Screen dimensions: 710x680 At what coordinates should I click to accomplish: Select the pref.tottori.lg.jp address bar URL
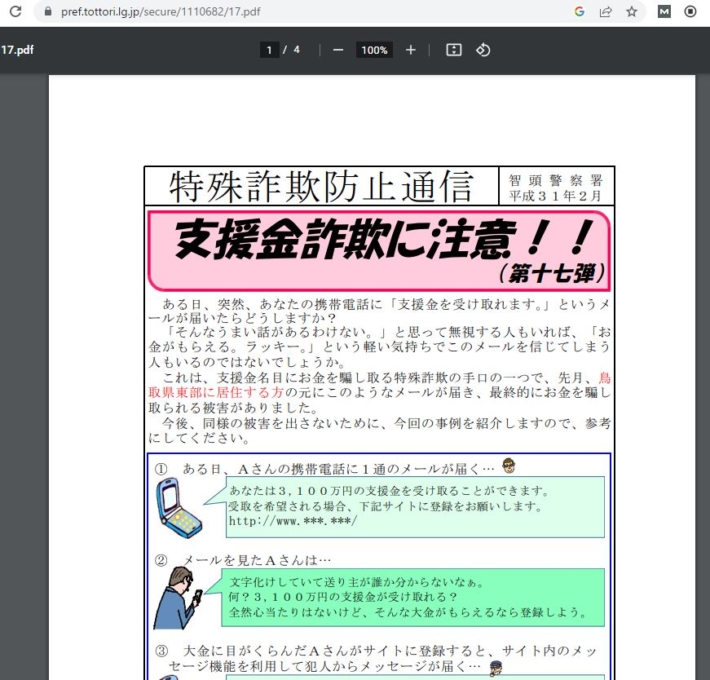(160, 12)
